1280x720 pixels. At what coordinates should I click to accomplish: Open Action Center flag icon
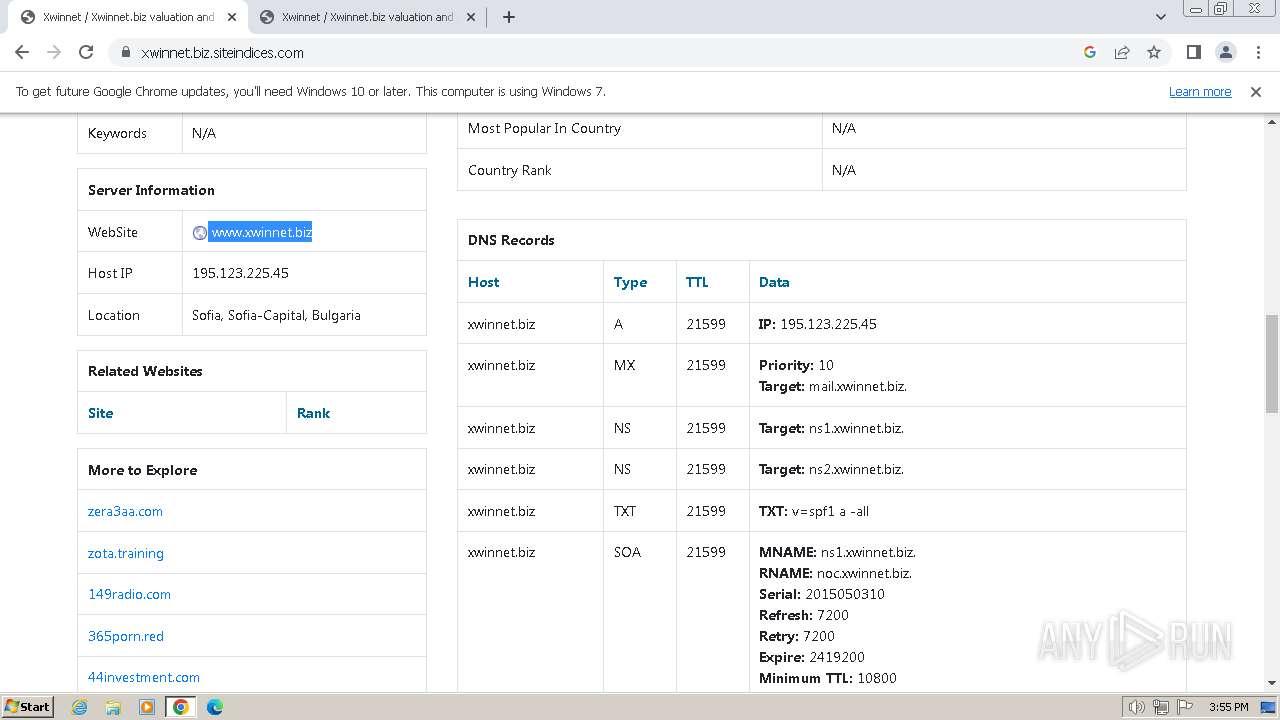click(x=1183, y=707)
